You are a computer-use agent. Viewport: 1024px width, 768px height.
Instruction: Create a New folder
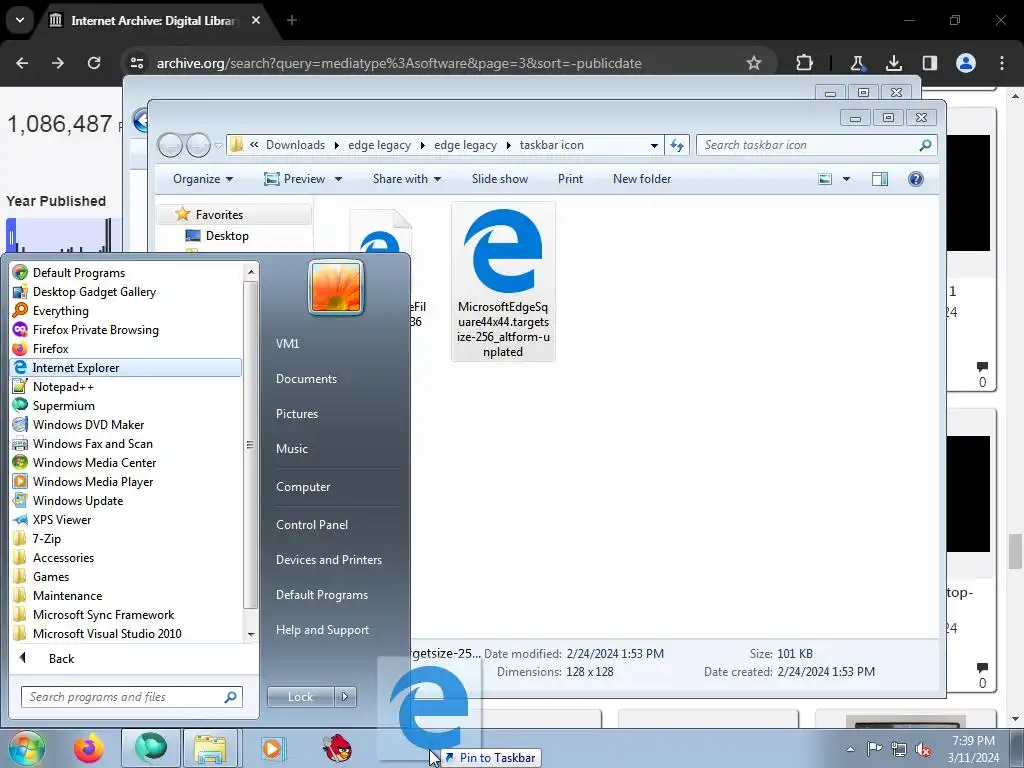tap(642, 179)
